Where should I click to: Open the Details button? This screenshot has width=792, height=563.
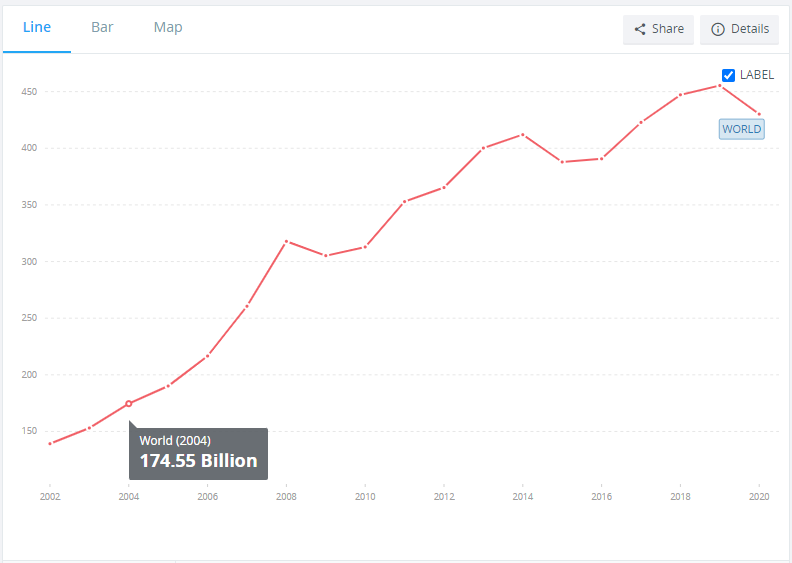[740, 29]
